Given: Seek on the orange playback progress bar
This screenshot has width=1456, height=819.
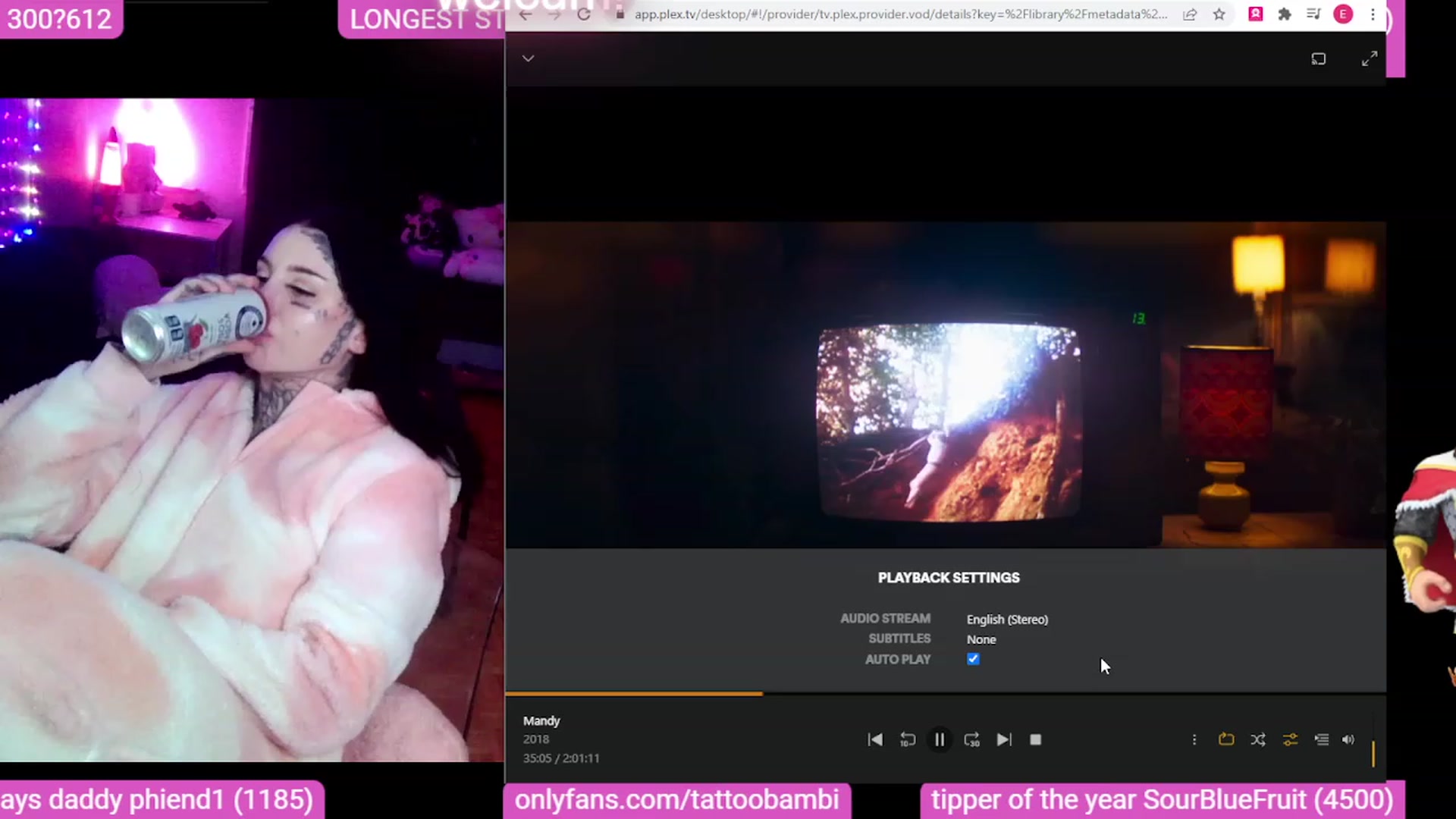Looking at the screenshot, I should point(946,693).
